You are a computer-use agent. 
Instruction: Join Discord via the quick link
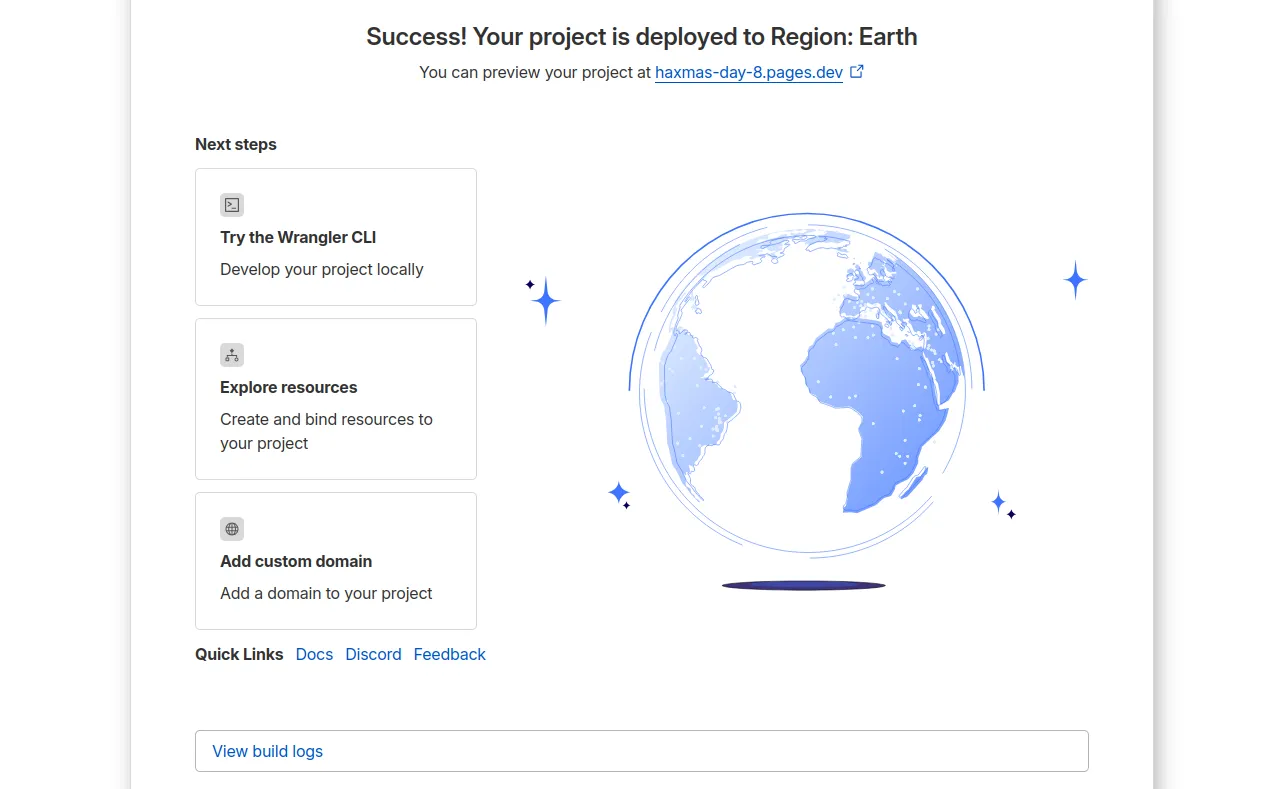(x=373, y=654)
